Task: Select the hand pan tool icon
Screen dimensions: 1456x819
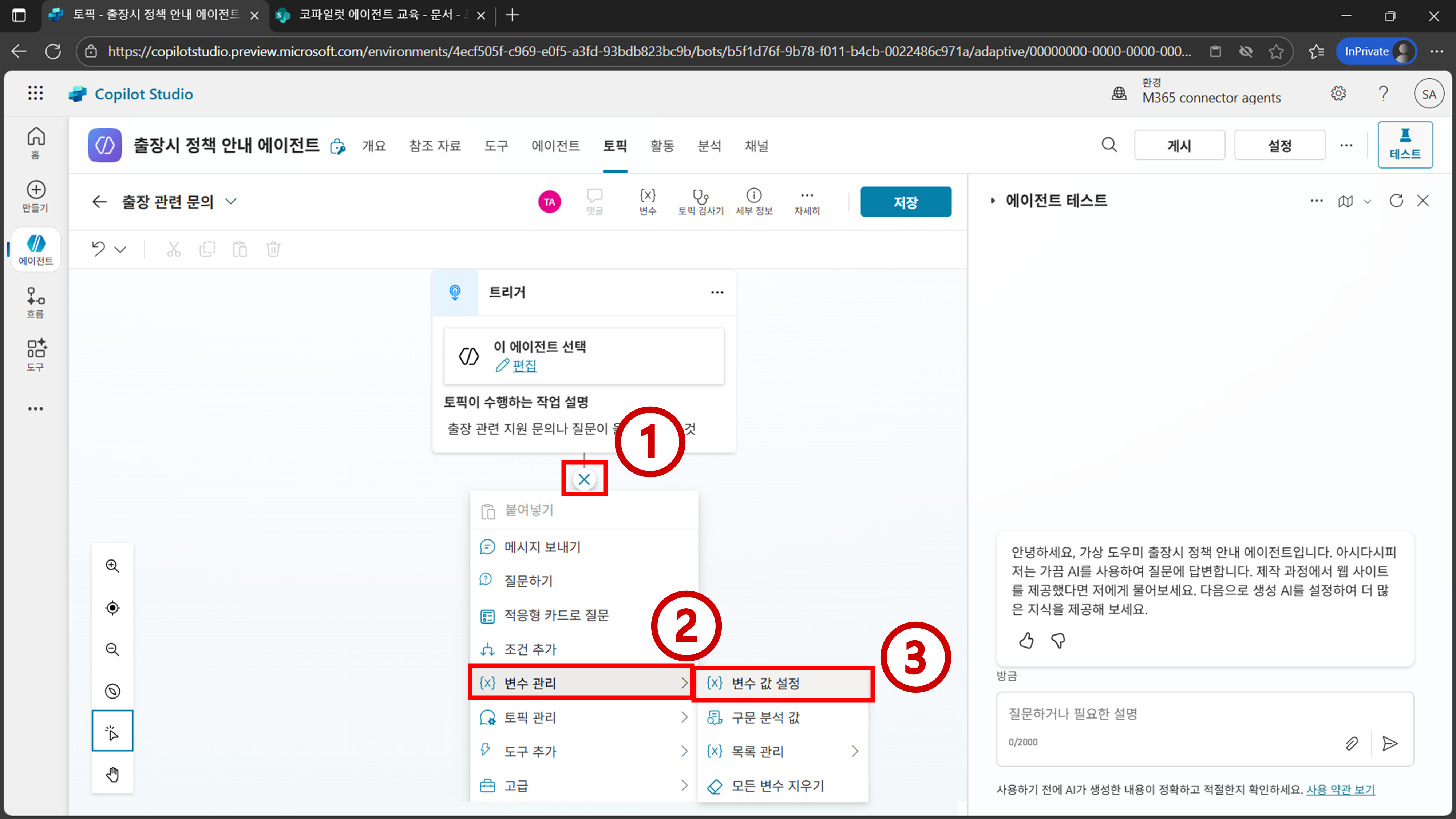Action: 112,774
